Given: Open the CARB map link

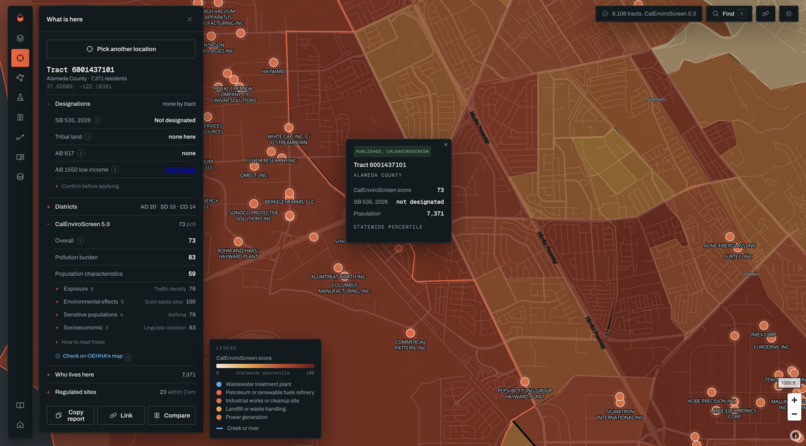Looking at the screenshot, I should (x=180, y=170).
